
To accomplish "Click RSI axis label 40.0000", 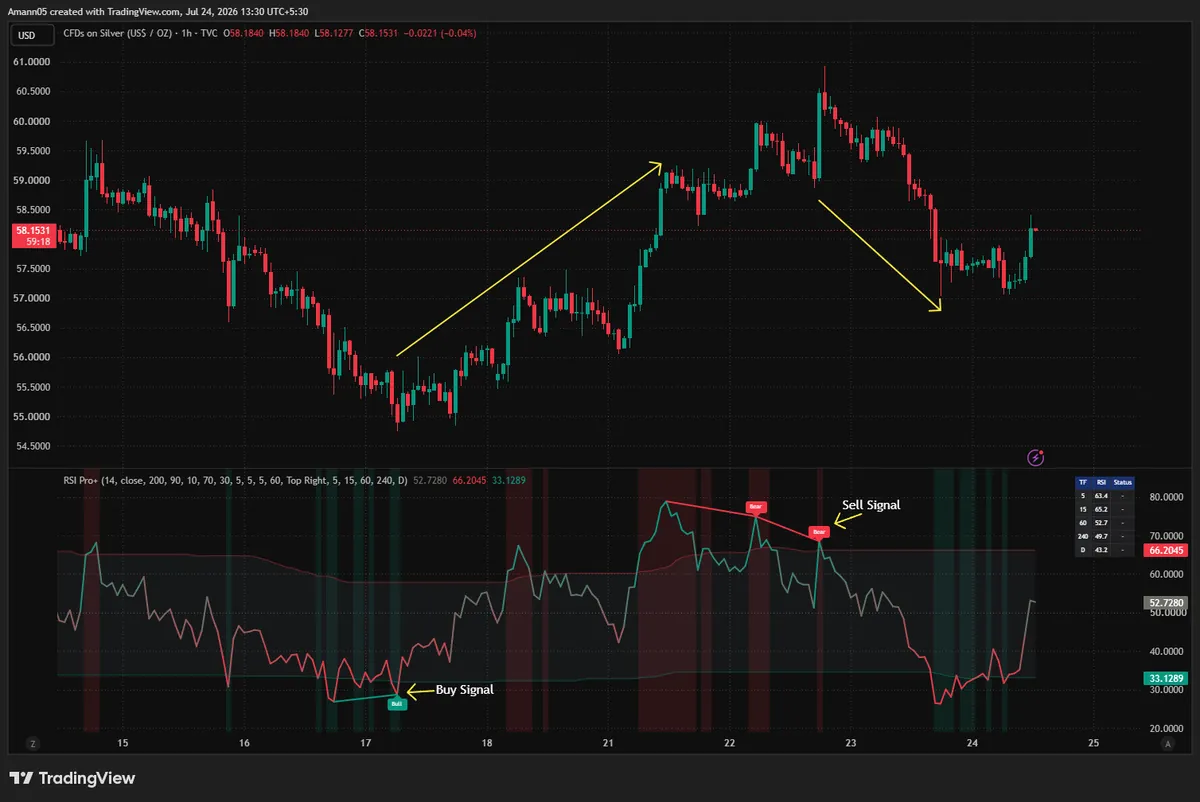I will pos(1166,652).
